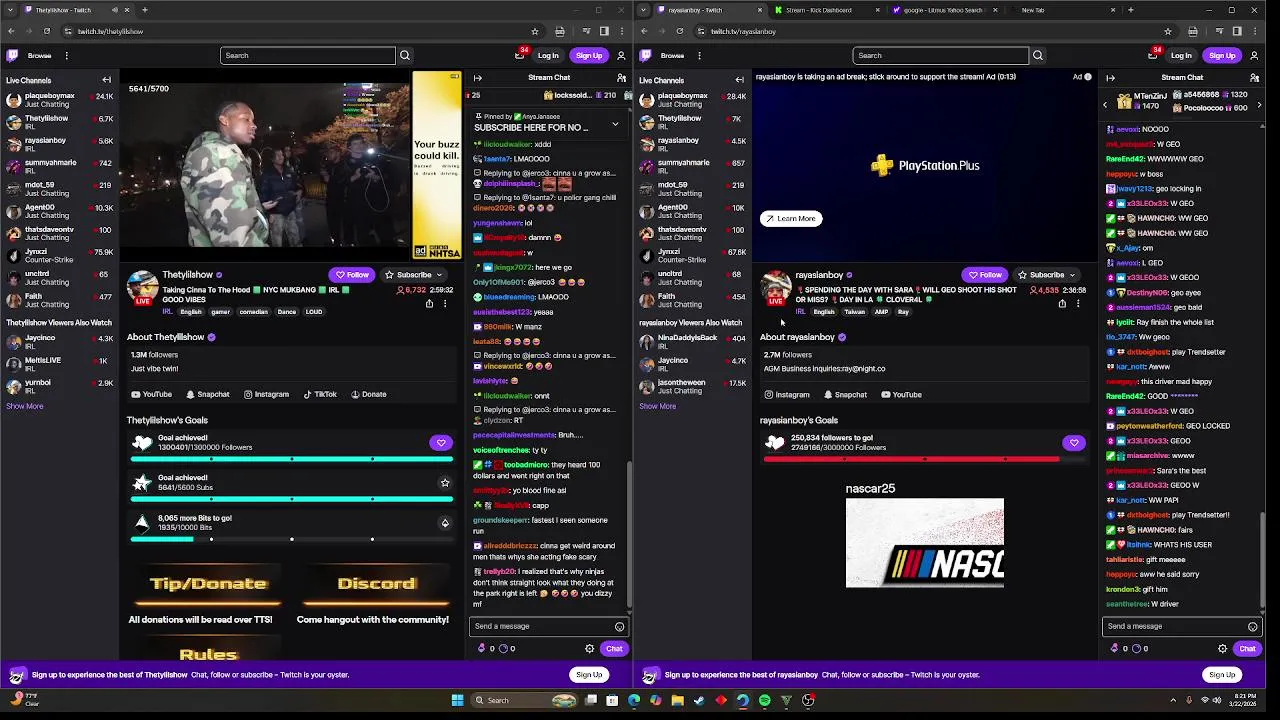Image resolution: width=1280 pixels, height=720 pixels.
Task: Open Thetyliishow's Instagram link
Action: click(x=266, y=394)
